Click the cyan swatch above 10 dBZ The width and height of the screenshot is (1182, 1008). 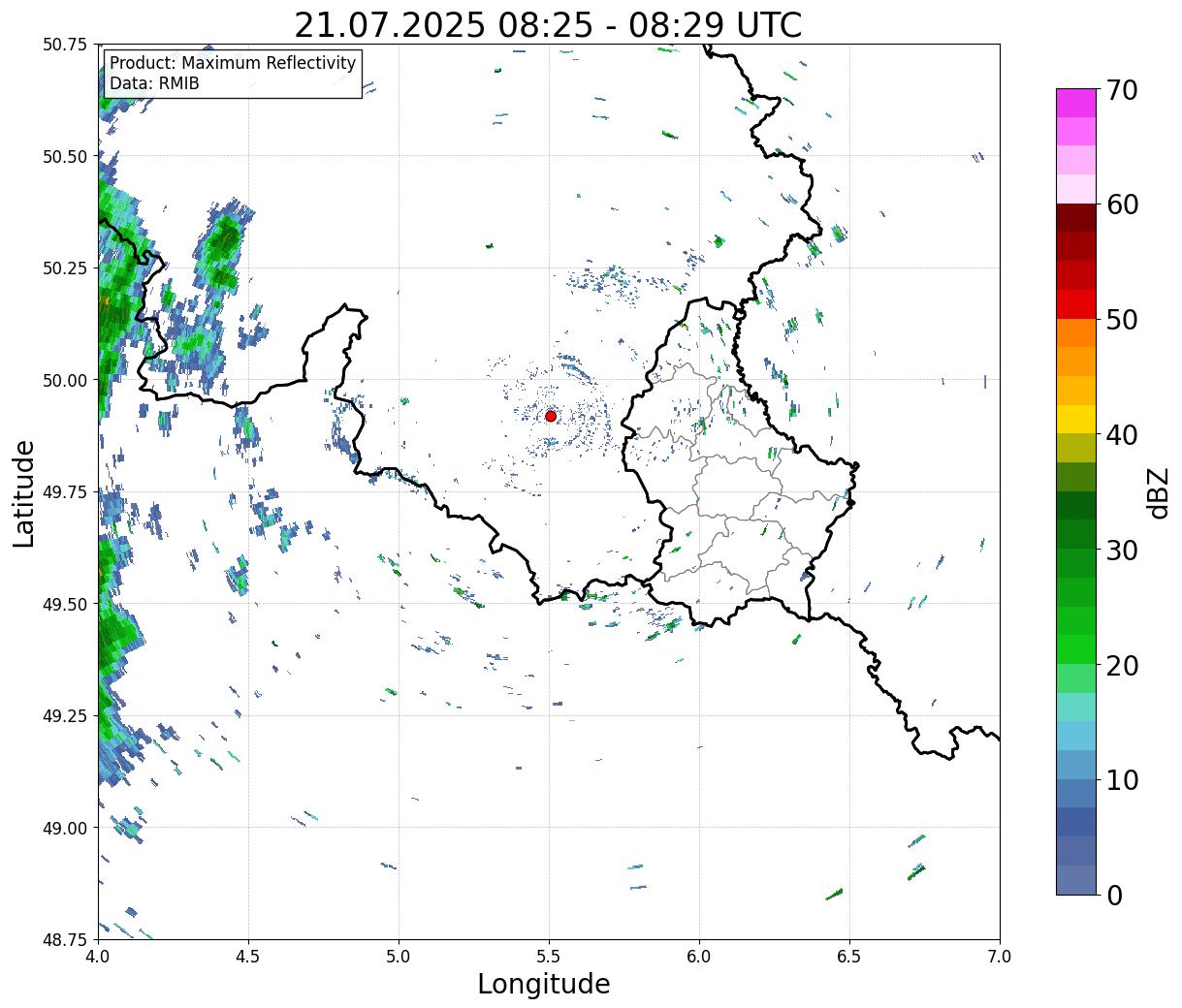point(1076,737)
